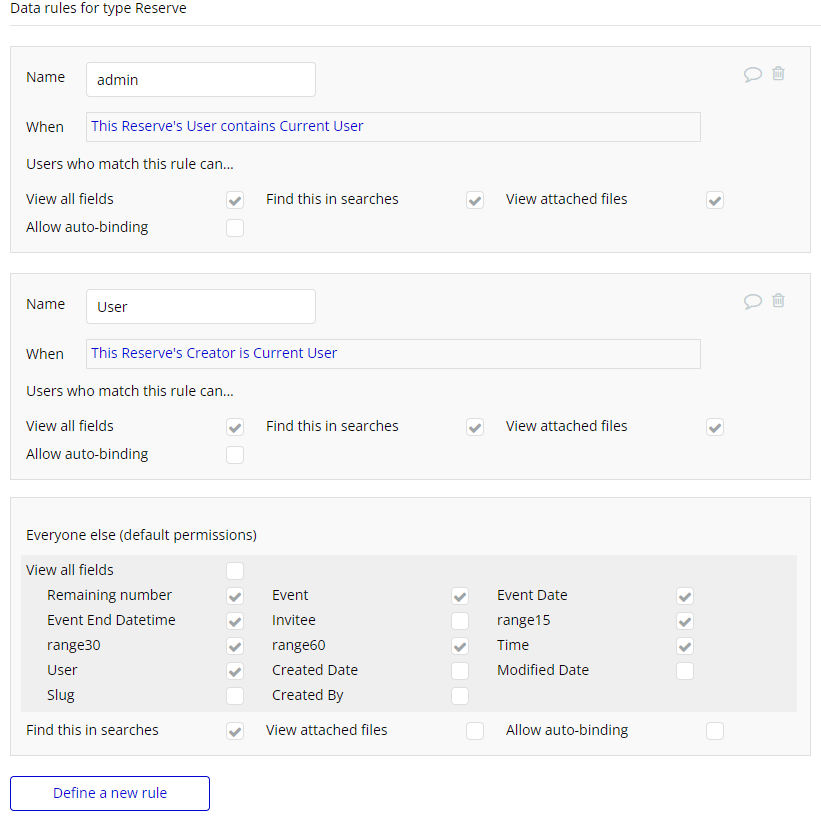Delete the User rule via trash icon

click(778, 301)
